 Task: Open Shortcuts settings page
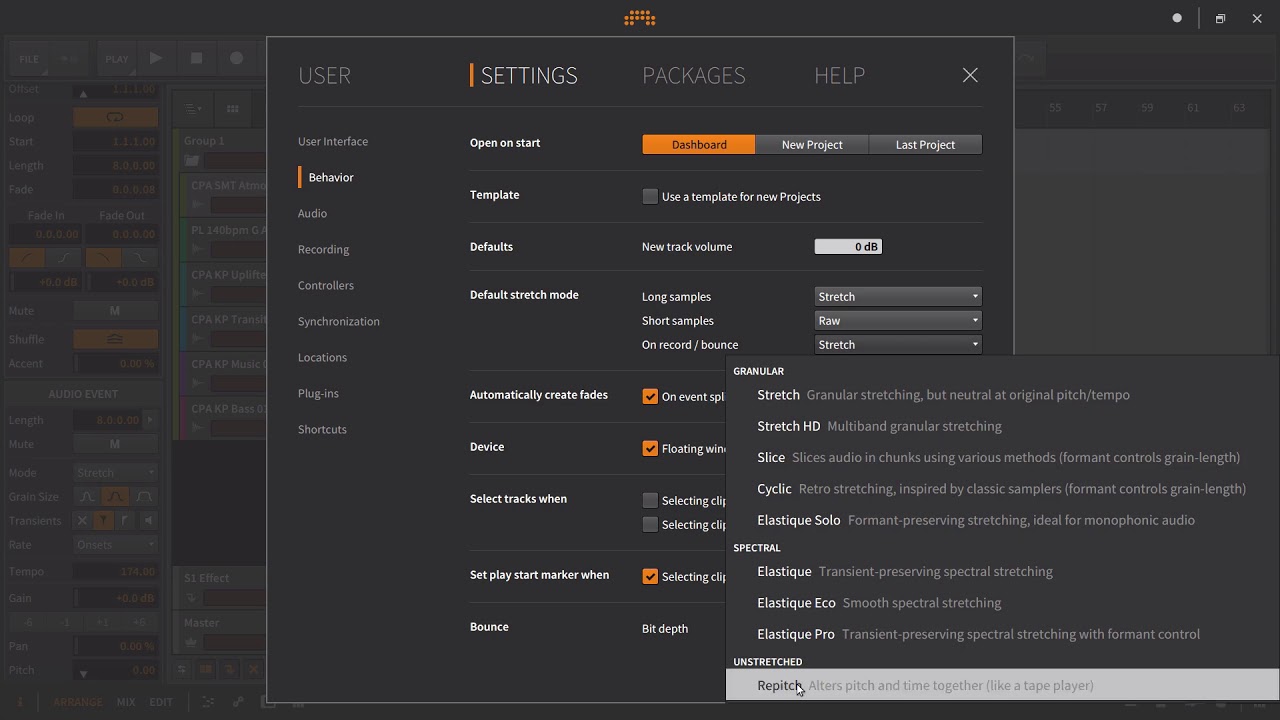[322, 429]
